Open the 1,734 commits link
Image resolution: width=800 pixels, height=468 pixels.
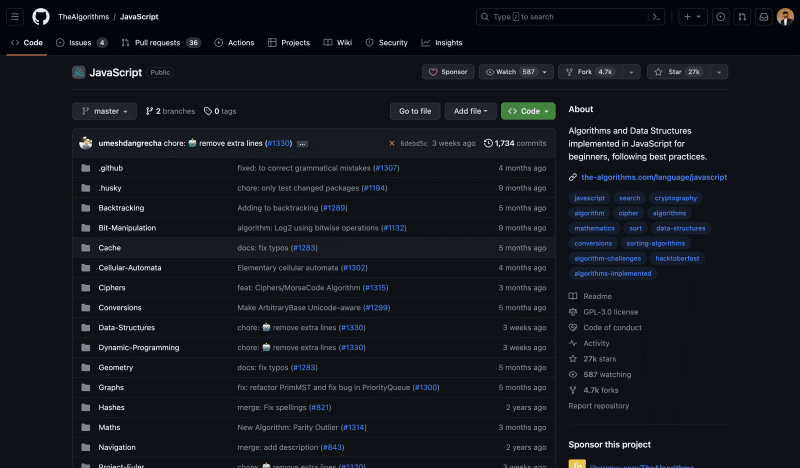515,143
